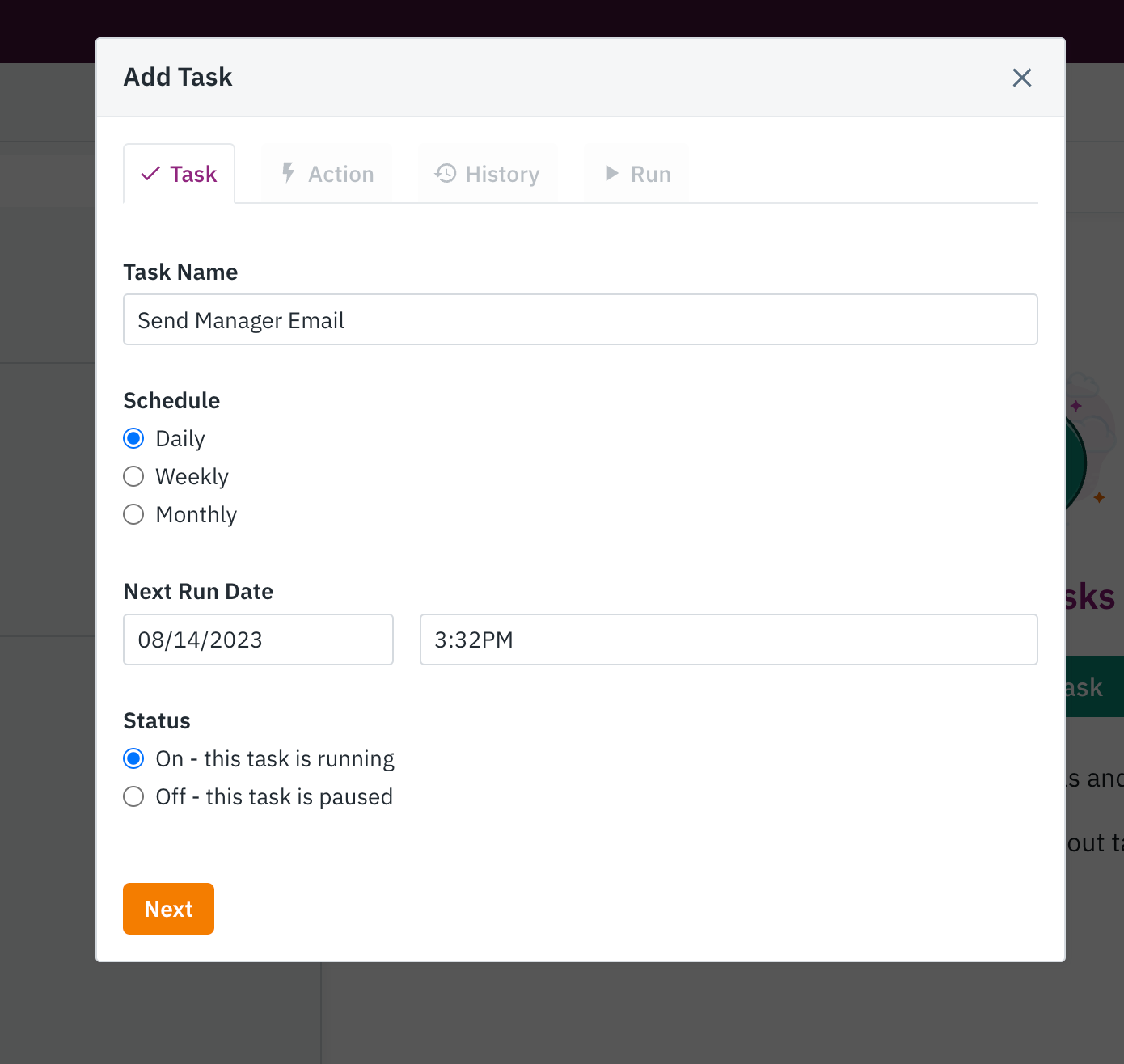Click the Add Task dialog title

pos(178,77)
